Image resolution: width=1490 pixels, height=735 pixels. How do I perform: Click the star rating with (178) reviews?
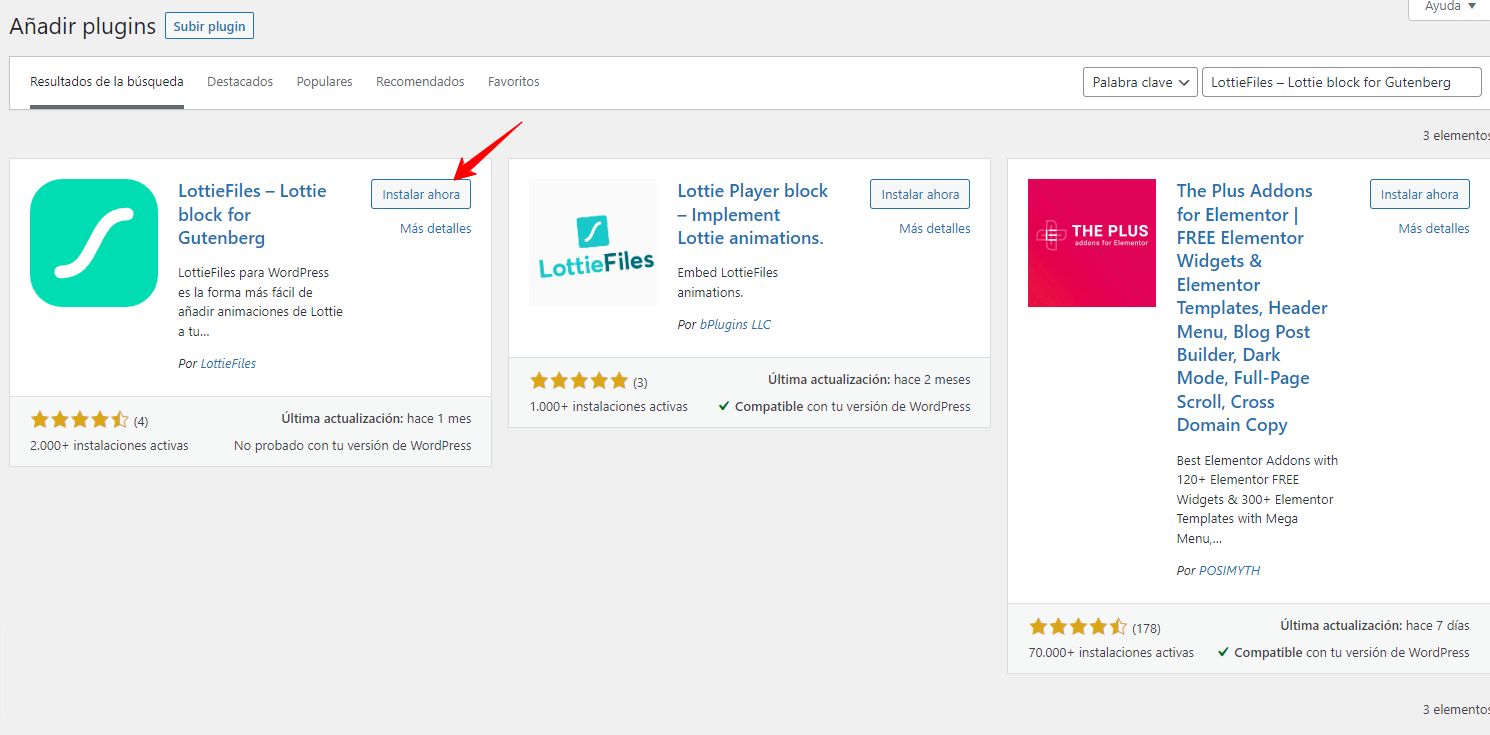[1078, 628]
